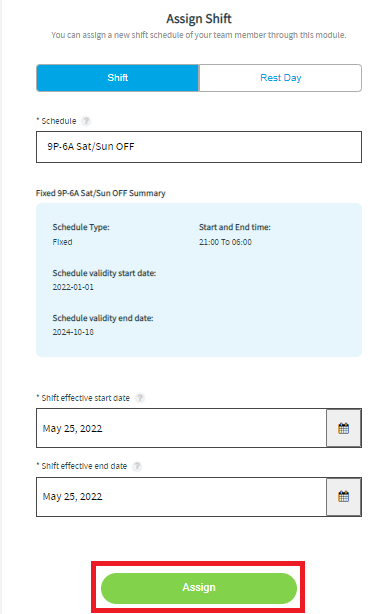Click the Shift effective end date label
This screenshot has height=614, width=391.
(x=84, y=466)
